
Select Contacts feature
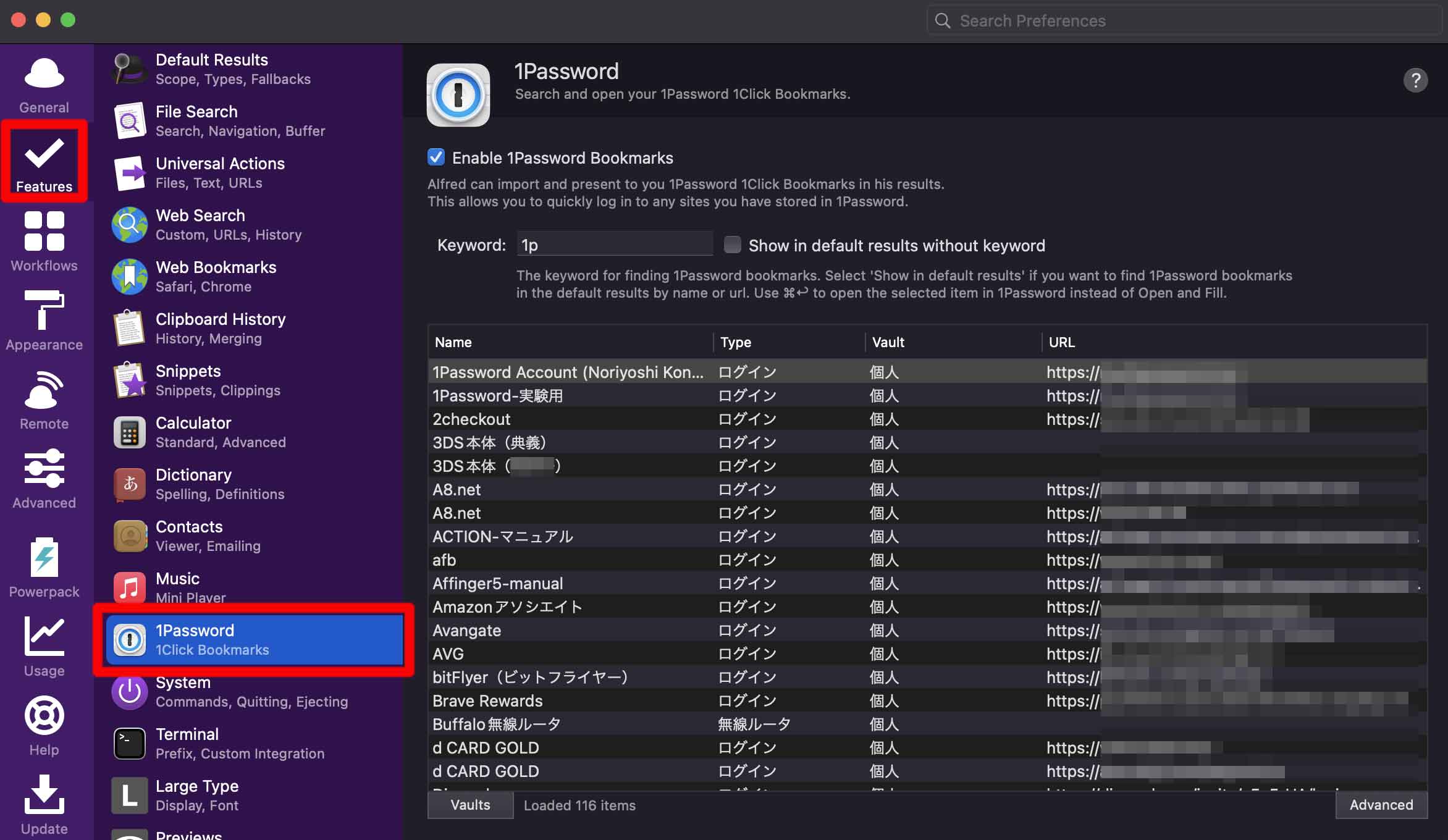pyautogui.click(x=253, y=536)
